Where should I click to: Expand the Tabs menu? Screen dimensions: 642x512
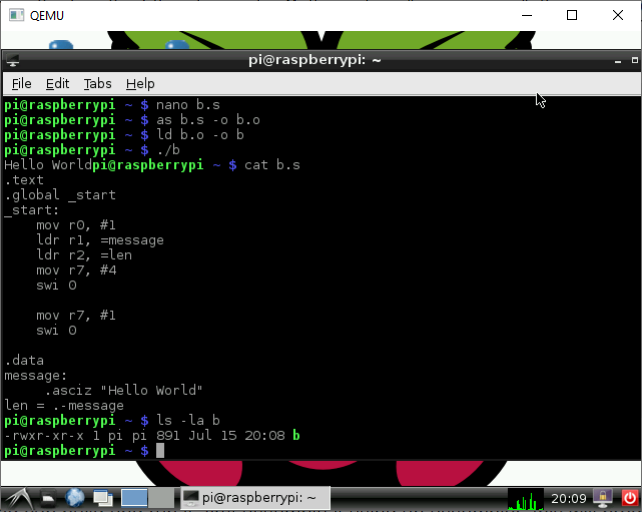pos(97,83)
